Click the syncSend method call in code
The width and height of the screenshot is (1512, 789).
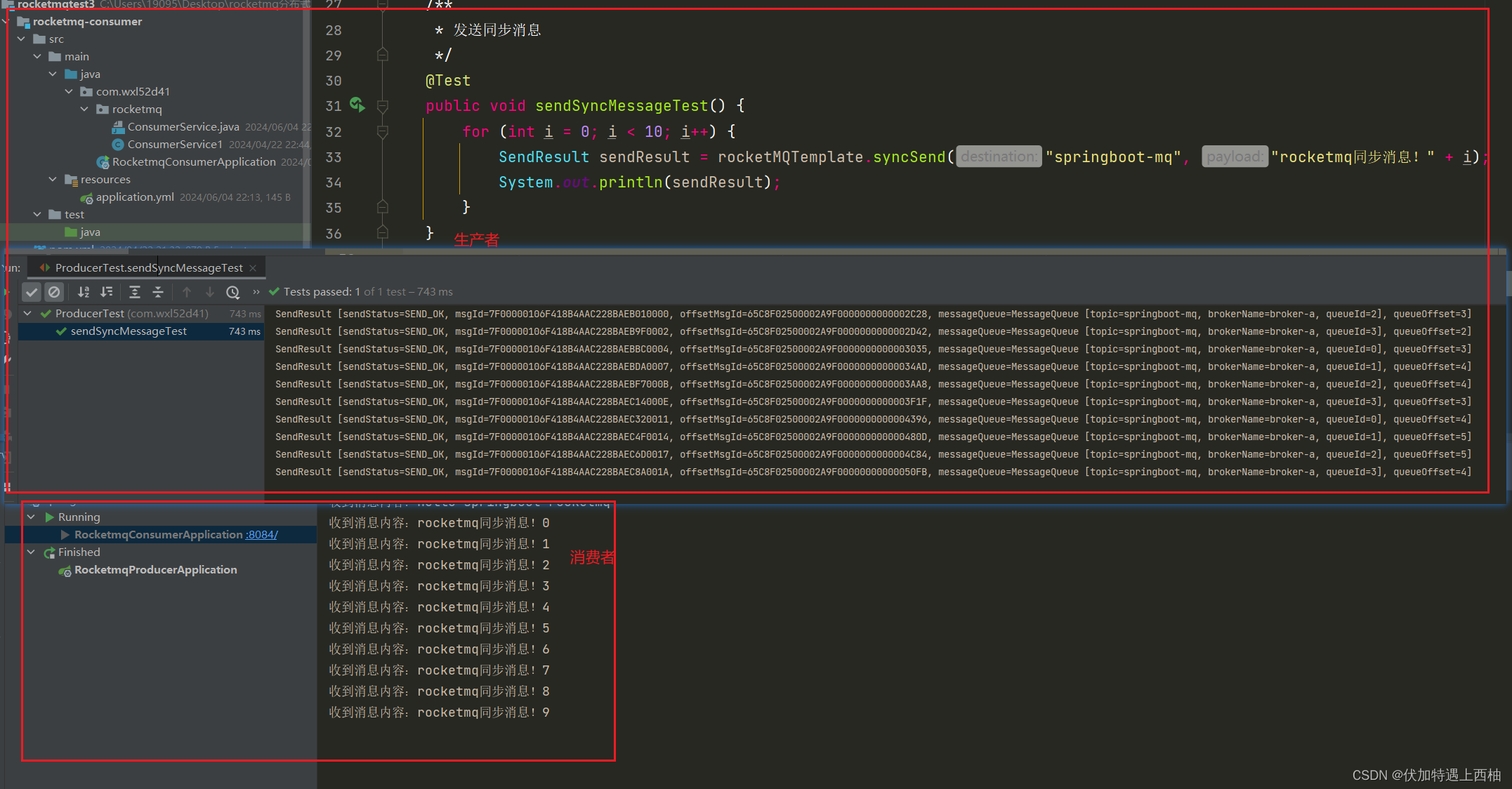(909, 157)
